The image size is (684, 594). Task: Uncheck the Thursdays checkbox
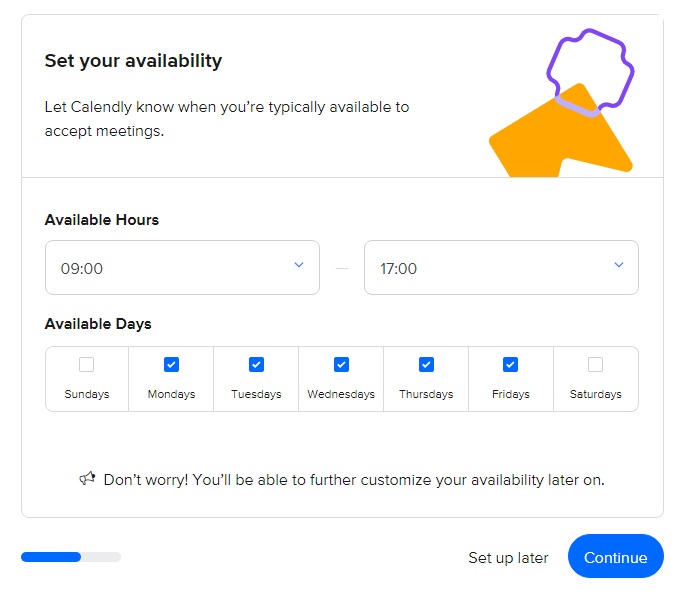point(427,364)
